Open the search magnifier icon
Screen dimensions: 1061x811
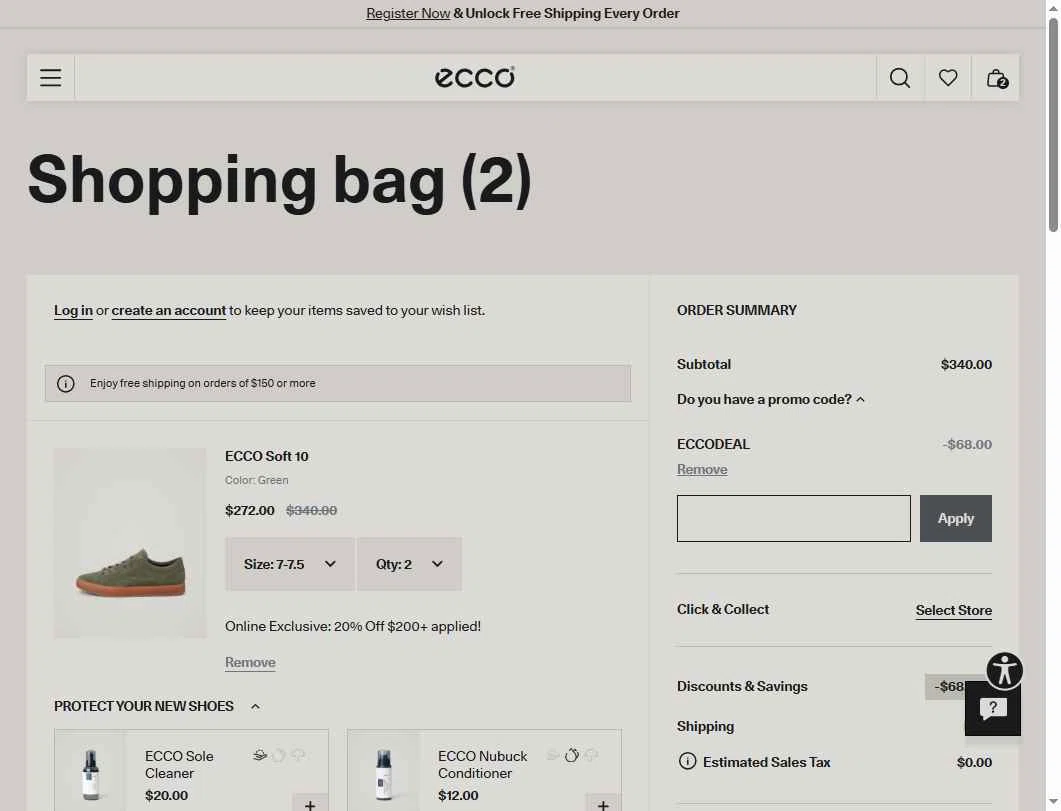pyautogui.click(x=900, y=78)
